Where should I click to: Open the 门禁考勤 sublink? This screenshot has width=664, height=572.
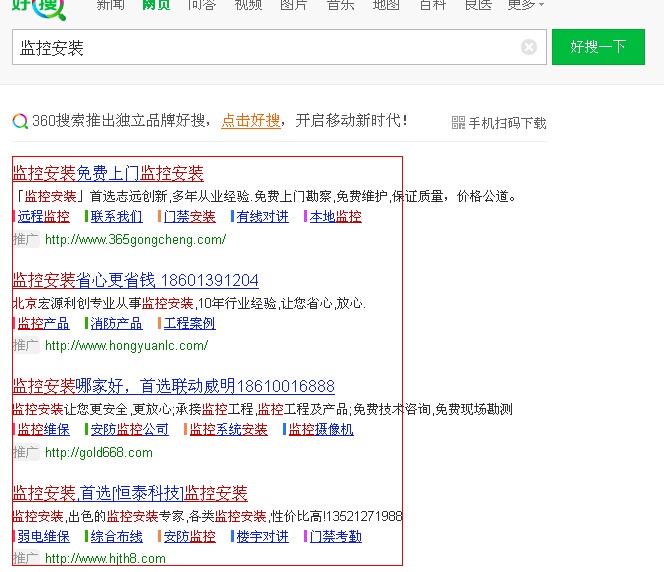[335, 537]
